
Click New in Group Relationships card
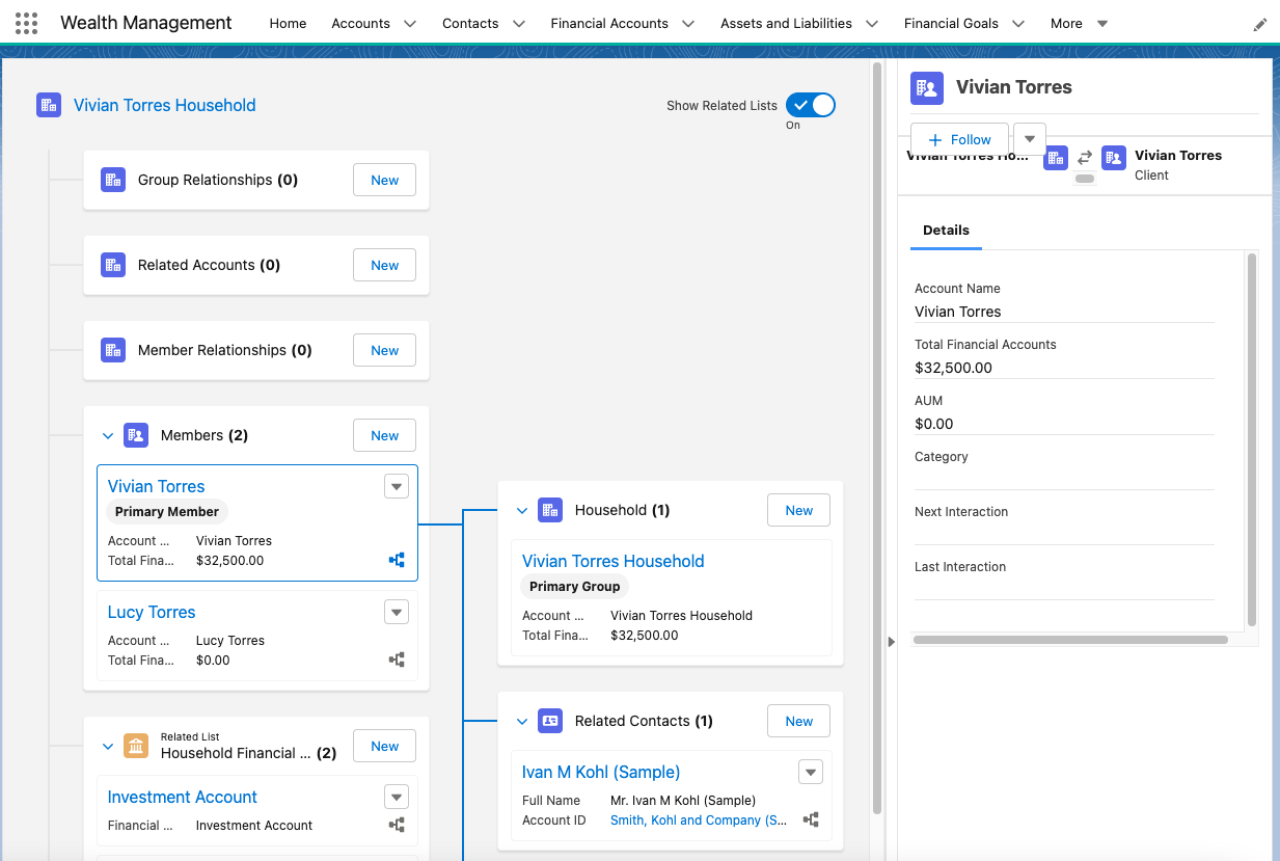(x=385, y=180)
